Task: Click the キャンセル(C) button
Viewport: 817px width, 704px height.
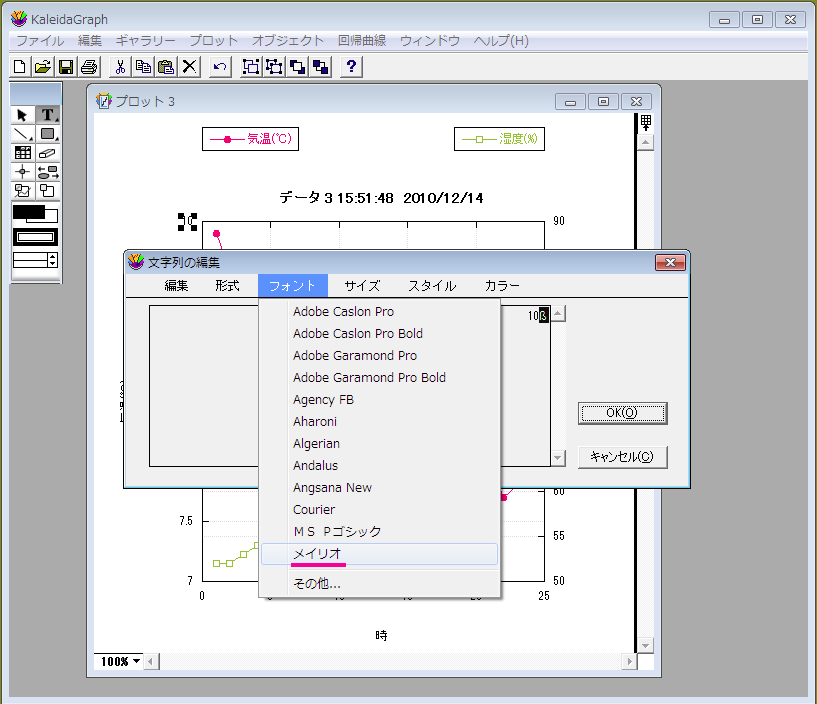Action: pos(623,457)
